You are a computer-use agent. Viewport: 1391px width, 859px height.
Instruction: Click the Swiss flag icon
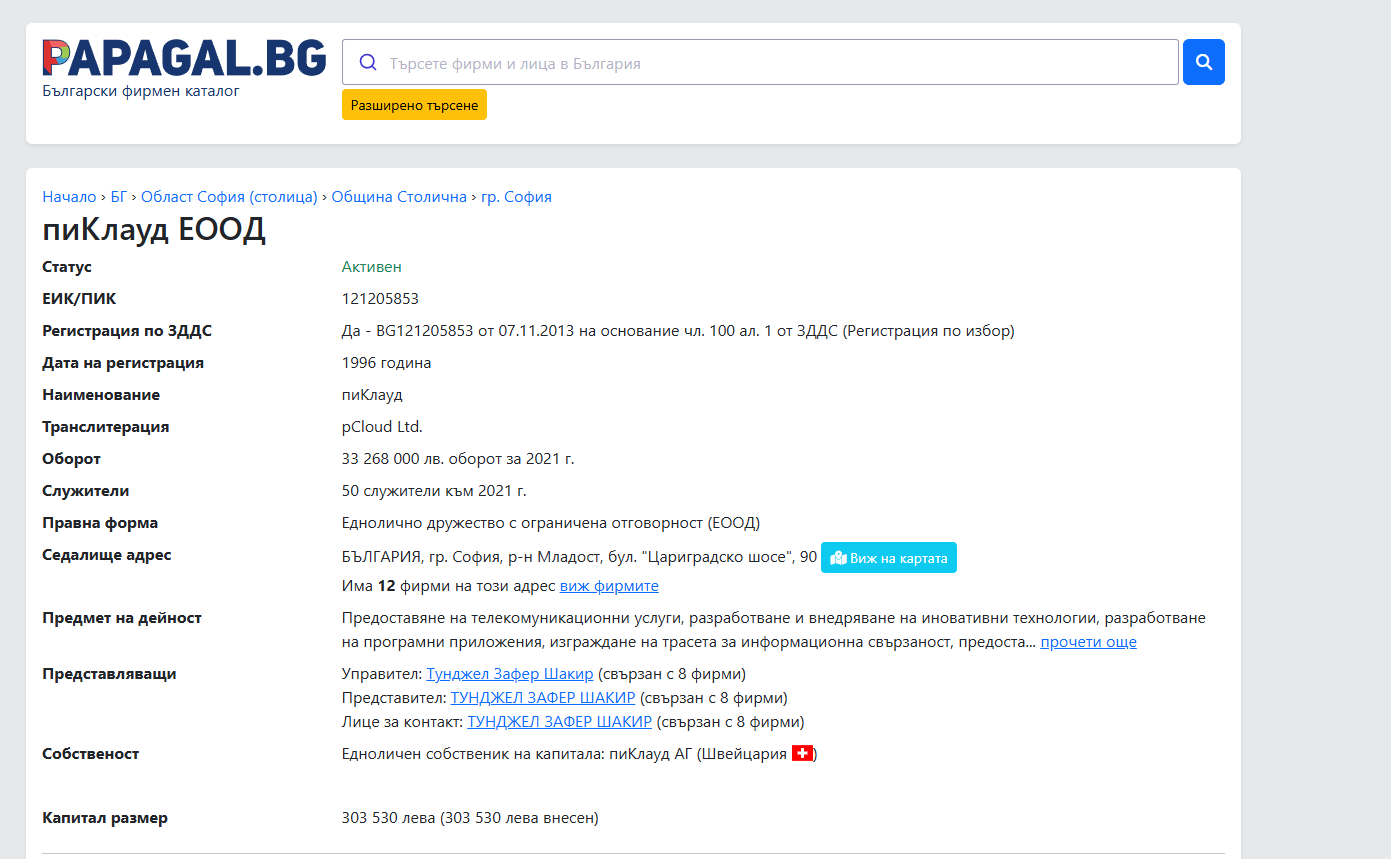802,754
